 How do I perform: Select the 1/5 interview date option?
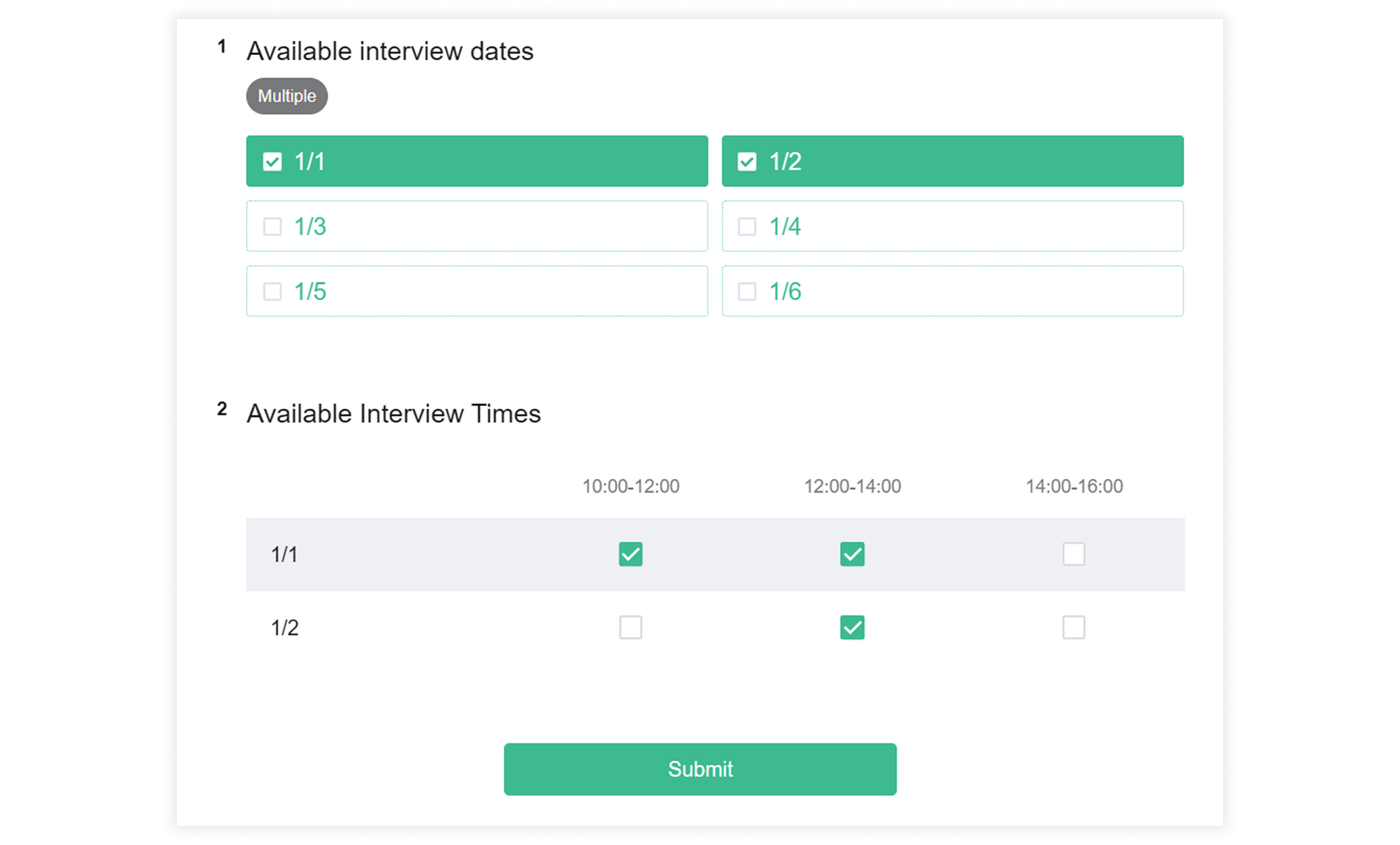[x=477, y=291]
